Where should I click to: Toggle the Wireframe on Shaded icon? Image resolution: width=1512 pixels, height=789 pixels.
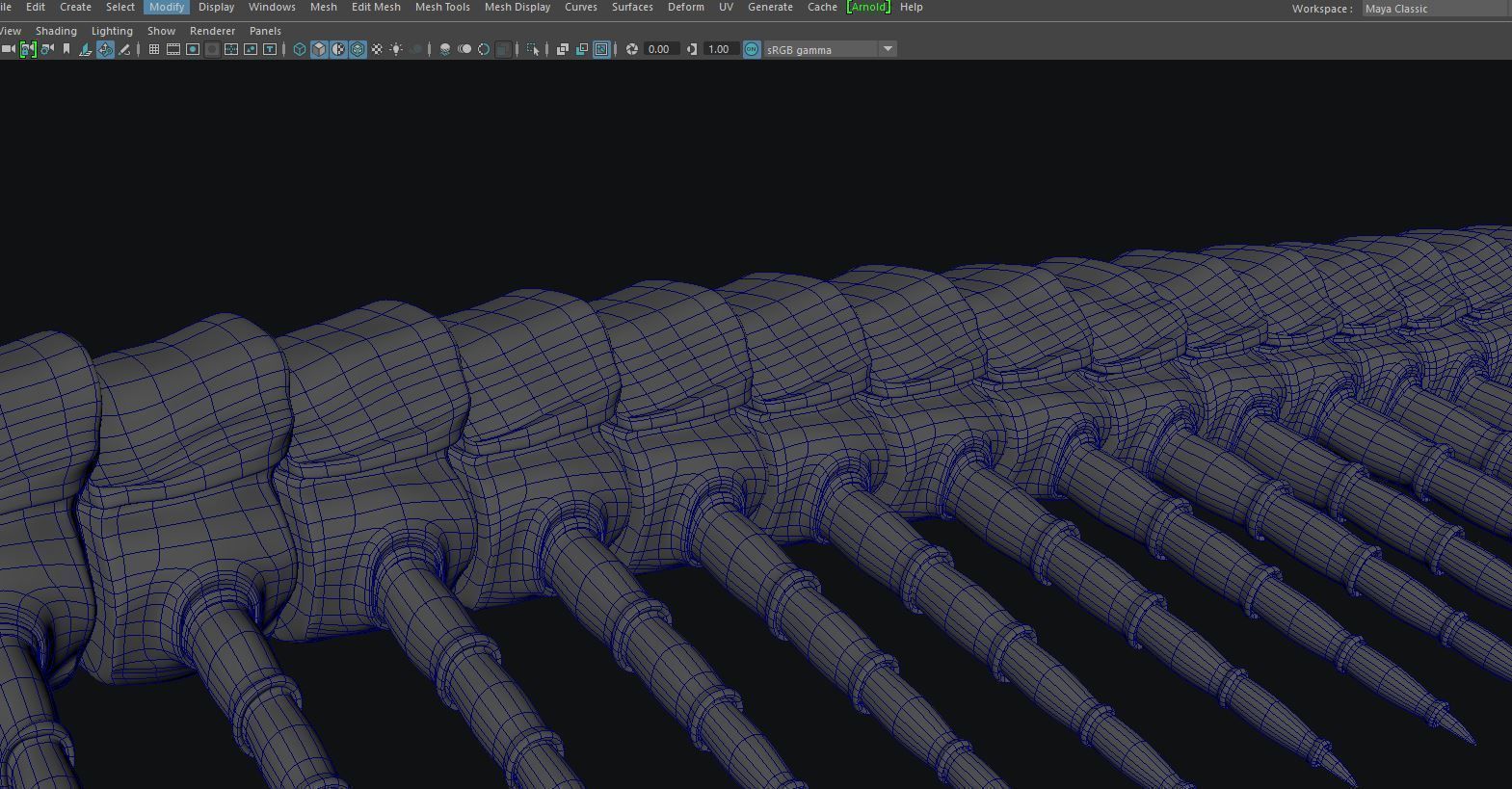click(x=358, y=49)
